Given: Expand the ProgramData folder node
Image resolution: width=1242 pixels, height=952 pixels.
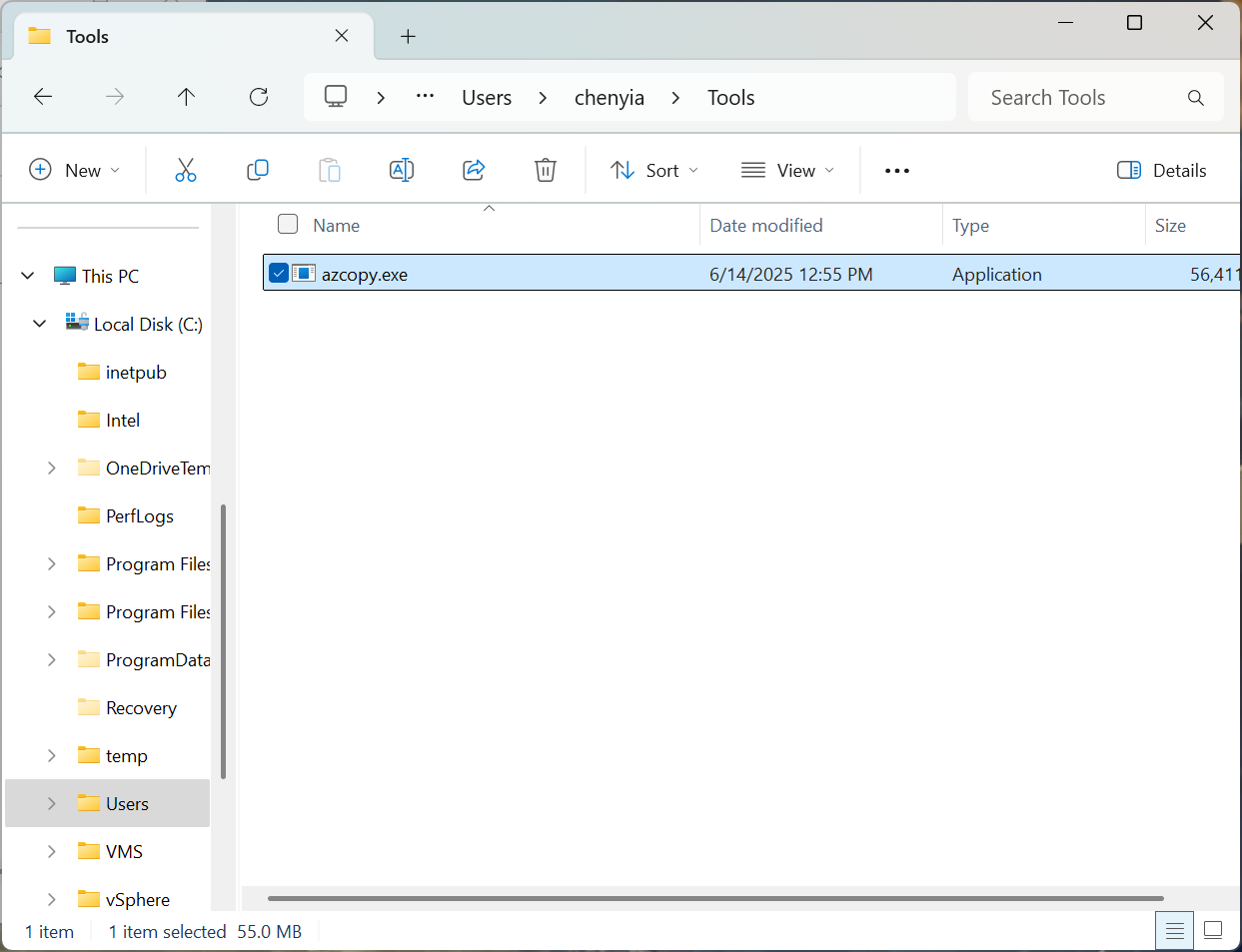Looking at the screenshot, I should (x=52, y=659).
